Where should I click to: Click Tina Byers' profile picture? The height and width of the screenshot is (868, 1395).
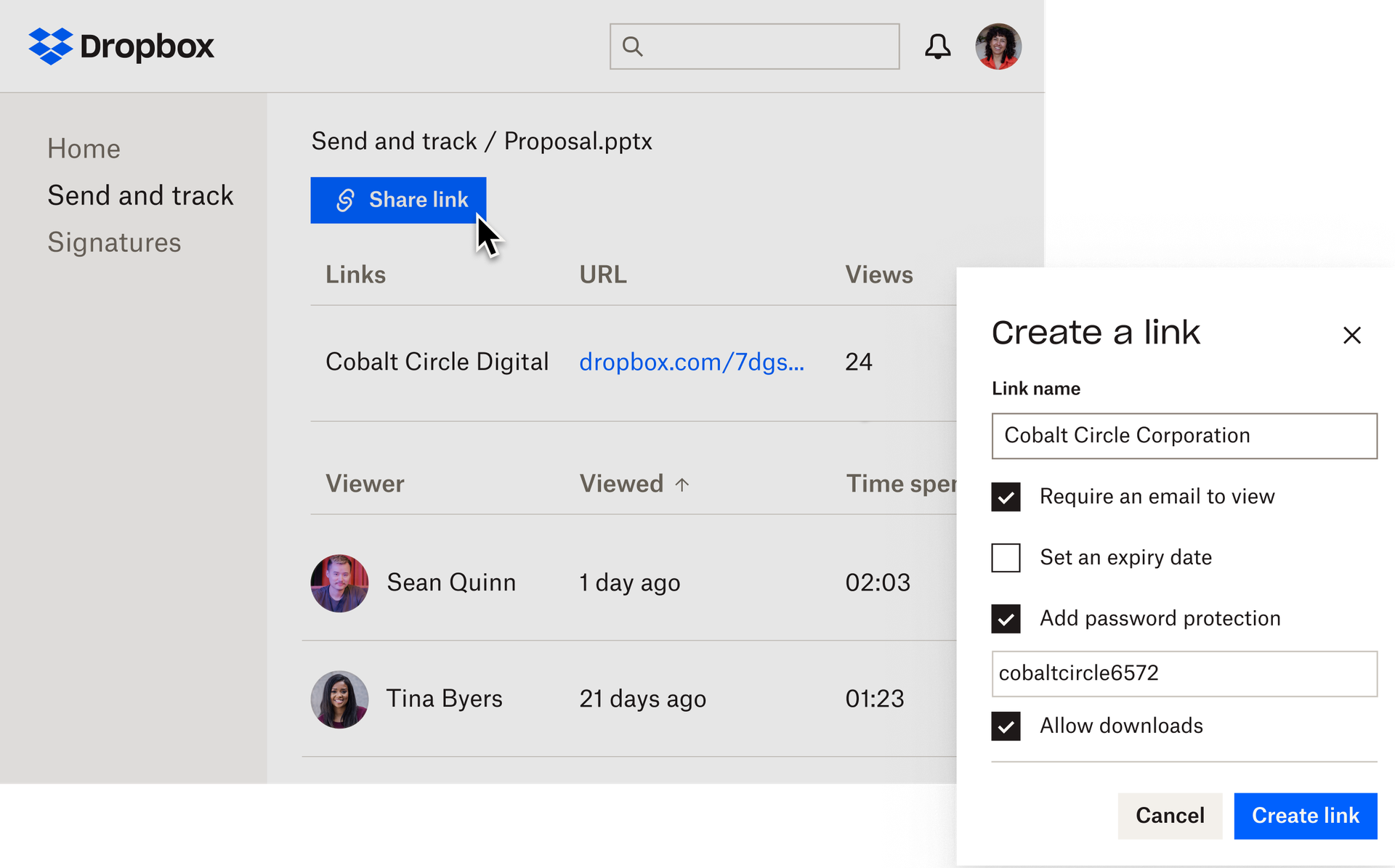(339, 699)
